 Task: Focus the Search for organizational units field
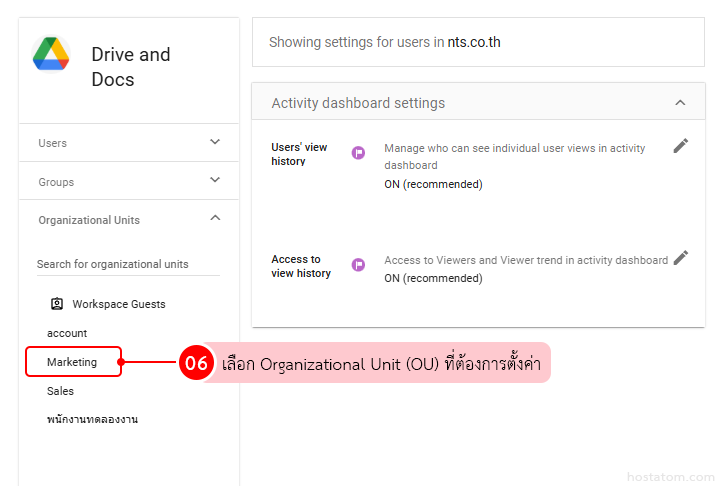click(x=128, y=265)
